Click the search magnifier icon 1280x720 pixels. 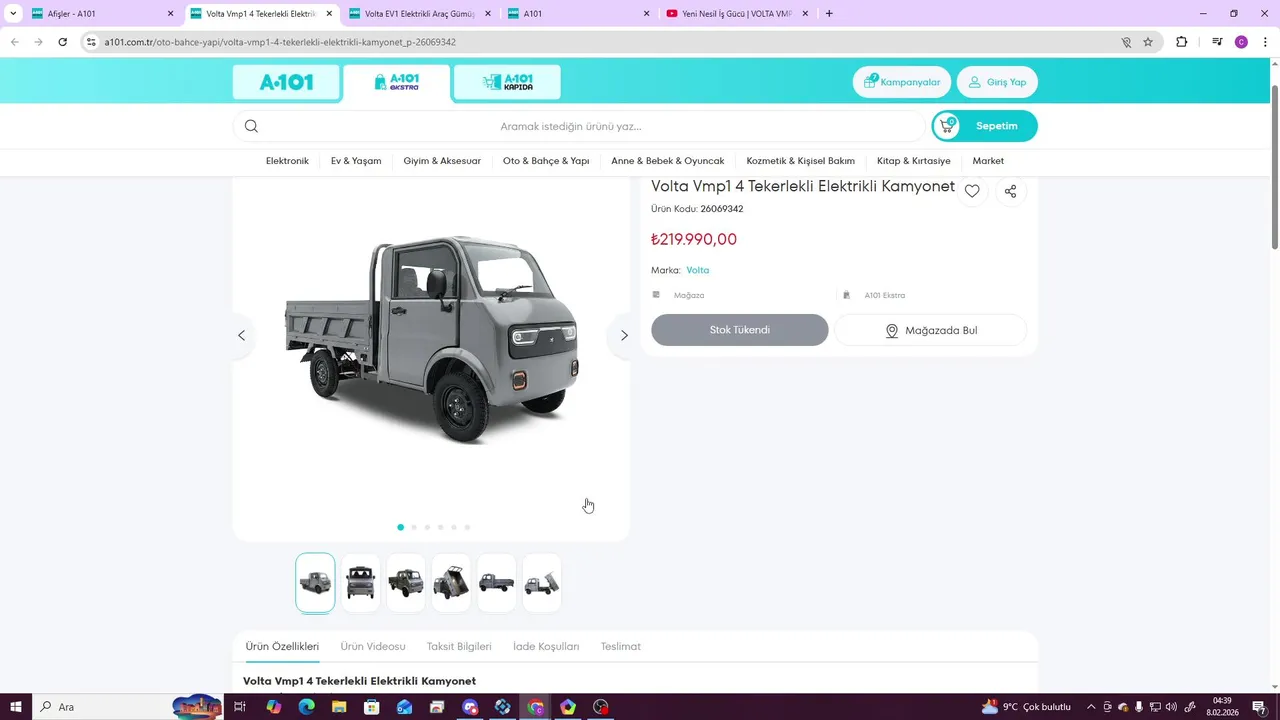(251, 126)
